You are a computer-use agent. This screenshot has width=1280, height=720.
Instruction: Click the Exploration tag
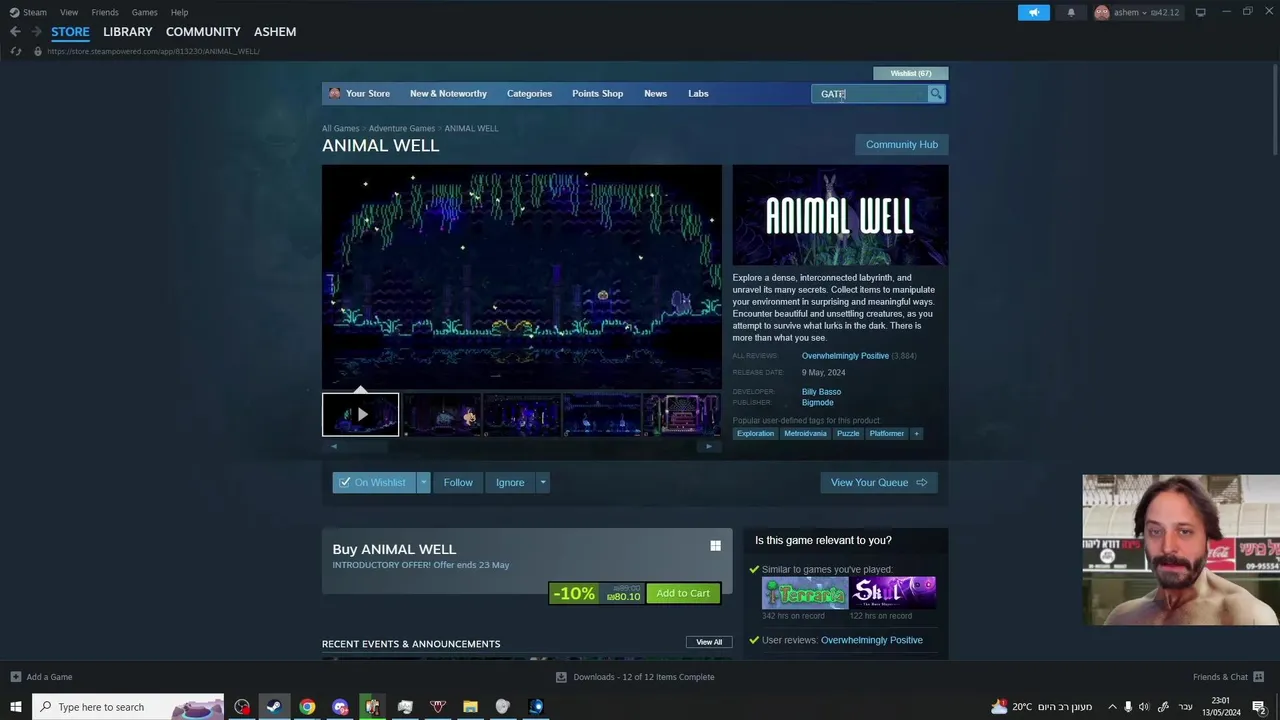(x=755, y=433)
